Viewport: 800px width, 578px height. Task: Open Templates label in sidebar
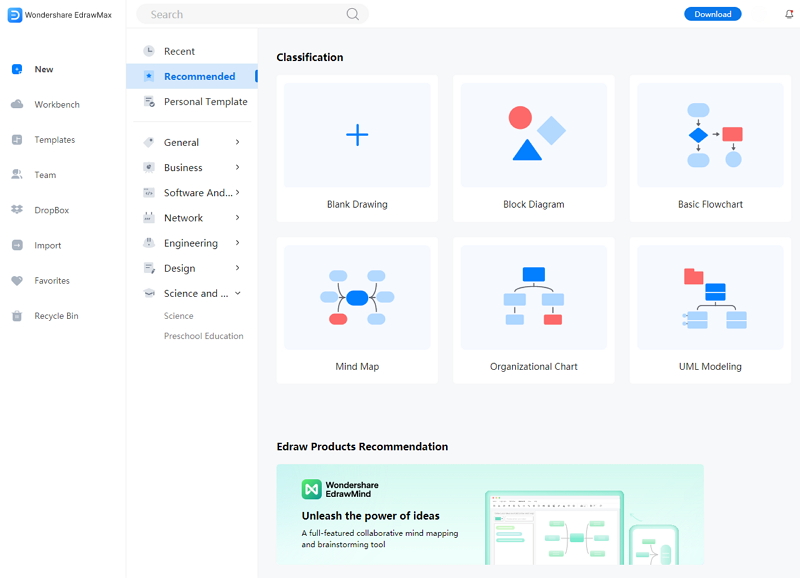(55, 140)
